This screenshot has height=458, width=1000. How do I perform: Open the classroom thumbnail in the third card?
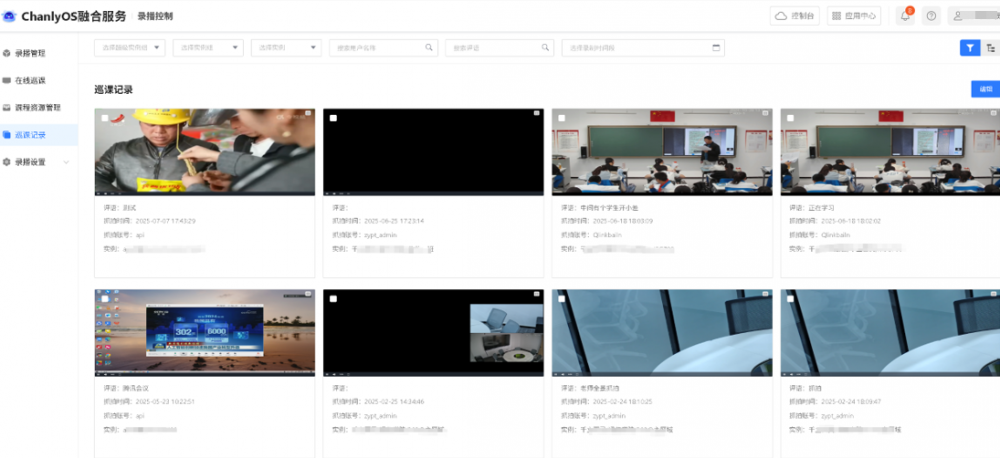661,151
